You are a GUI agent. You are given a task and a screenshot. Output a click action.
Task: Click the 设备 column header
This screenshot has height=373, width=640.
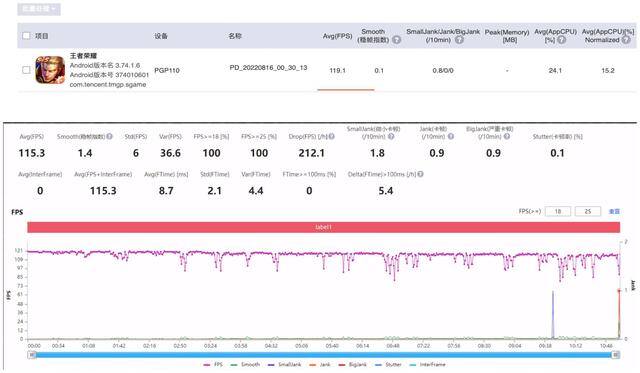tap(161, 36)
